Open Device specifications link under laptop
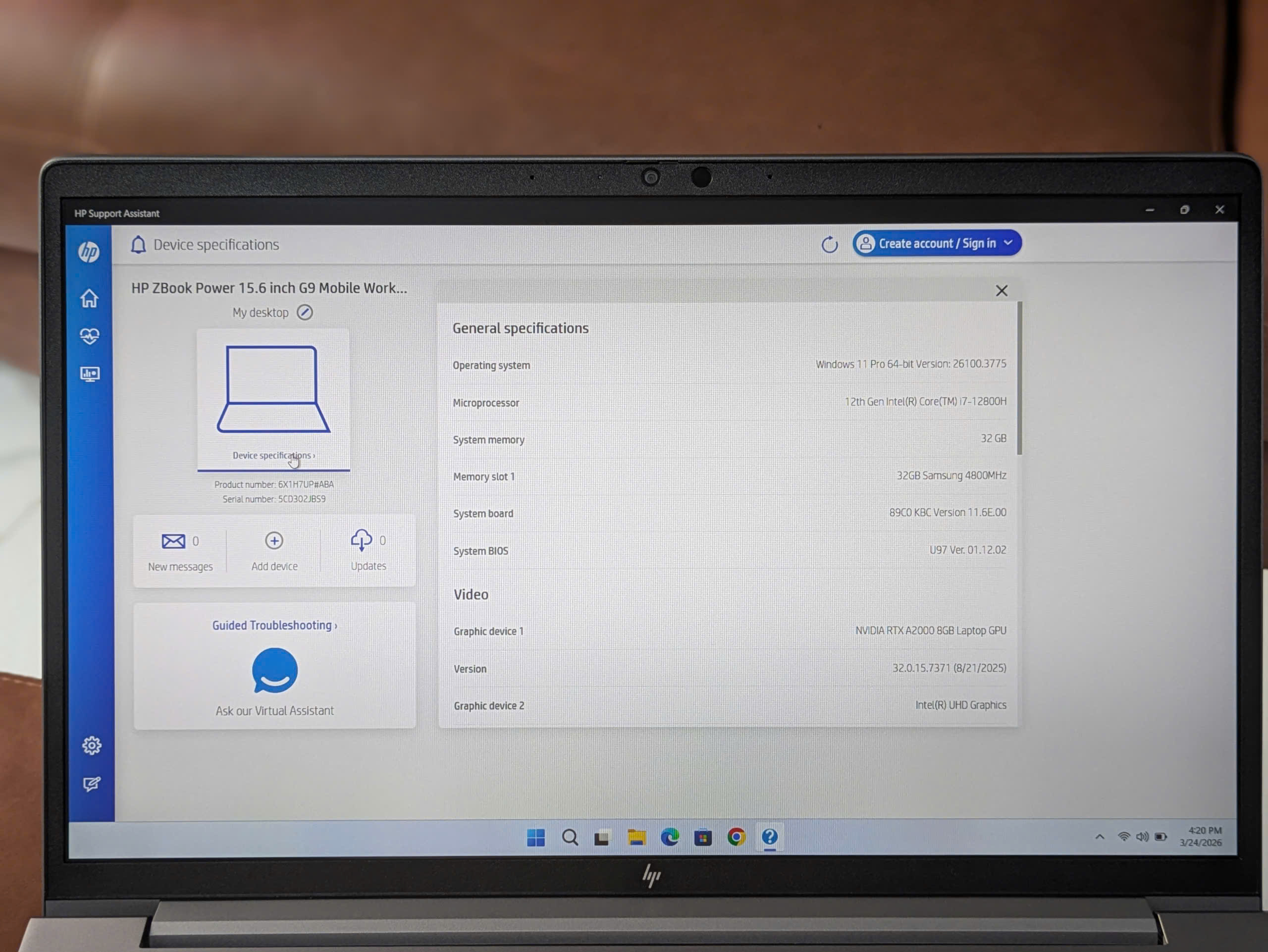The height and width of the screenshot is (952, 1268). (x=273, y=455)
